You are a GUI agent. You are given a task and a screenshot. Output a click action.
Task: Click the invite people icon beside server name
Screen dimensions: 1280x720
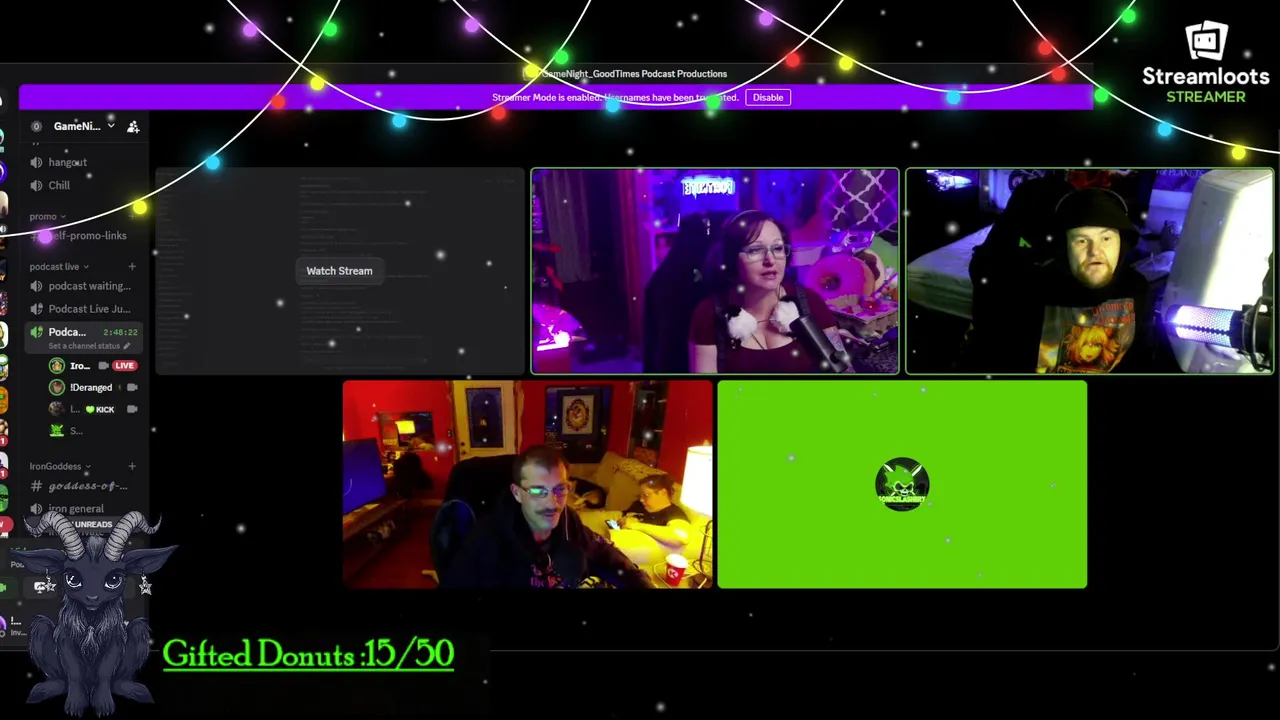(x=133, y=126)
